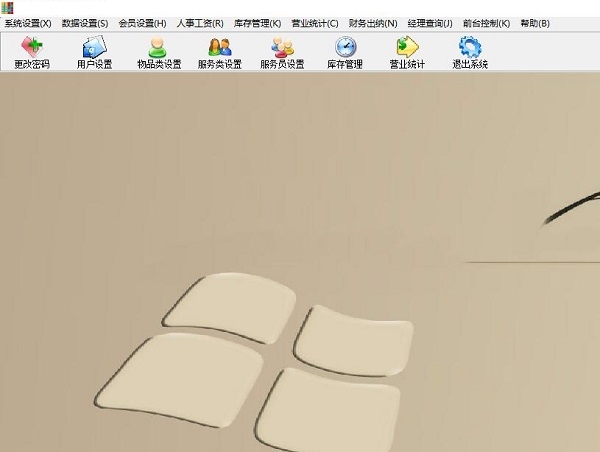Screen dimensions: 600x452
Task: Open the 人事工资(R) menu
Action: (200, 23)
